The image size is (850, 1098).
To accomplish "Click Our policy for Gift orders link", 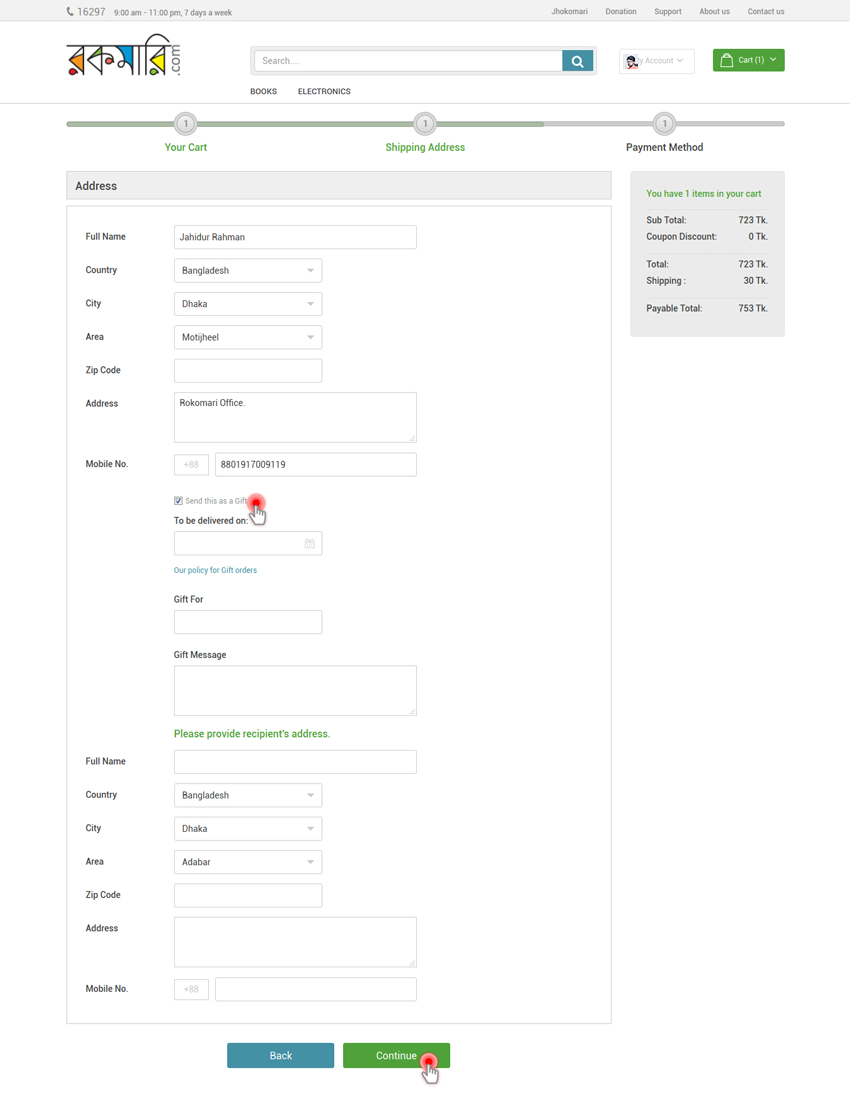I will pyautogui.click(x=215, y=570).
